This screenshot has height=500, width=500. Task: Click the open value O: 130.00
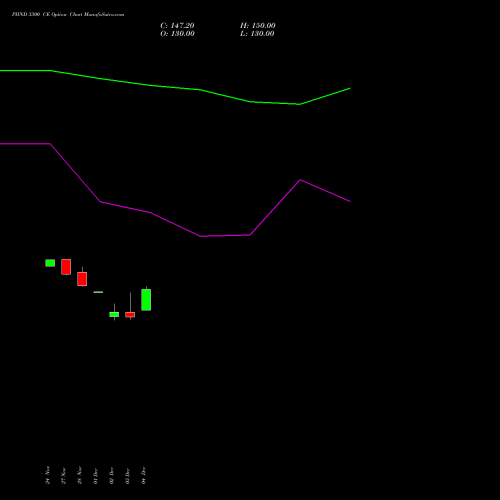(x=177, y=34)
